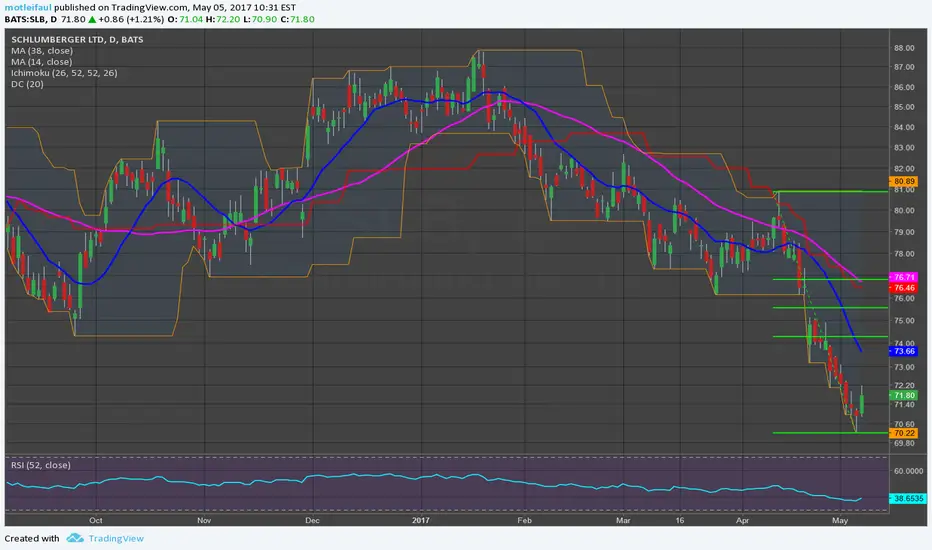Click the 16 label on time axis
The width and height of the screenshot is (932, 550).
pyautogui.click(x=680, y=520)
